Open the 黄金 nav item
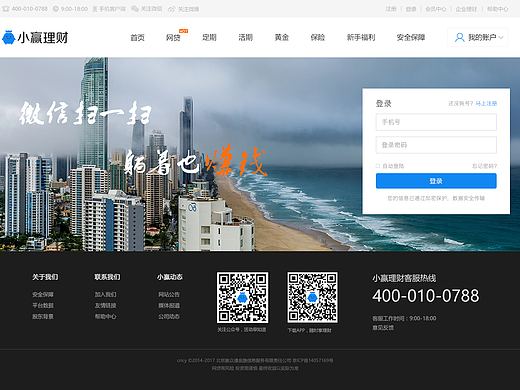 coord(282,37)
